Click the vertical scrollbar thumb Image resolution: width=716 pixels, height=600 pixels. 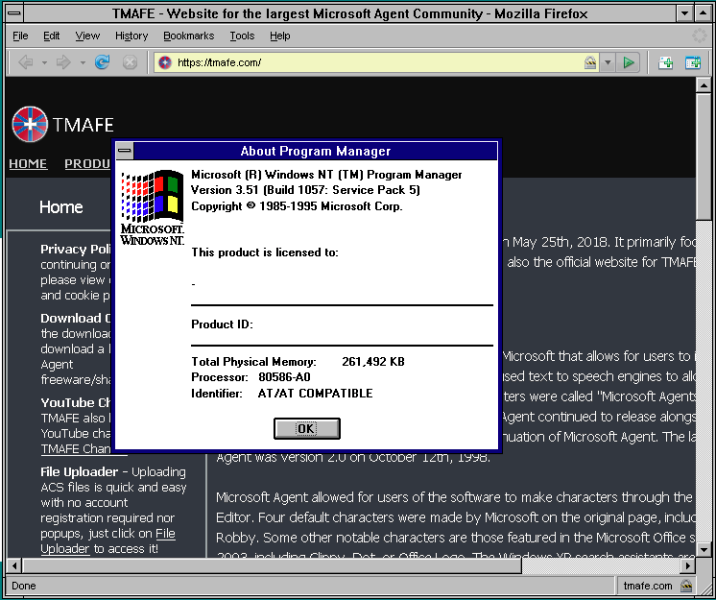(703, 156)
